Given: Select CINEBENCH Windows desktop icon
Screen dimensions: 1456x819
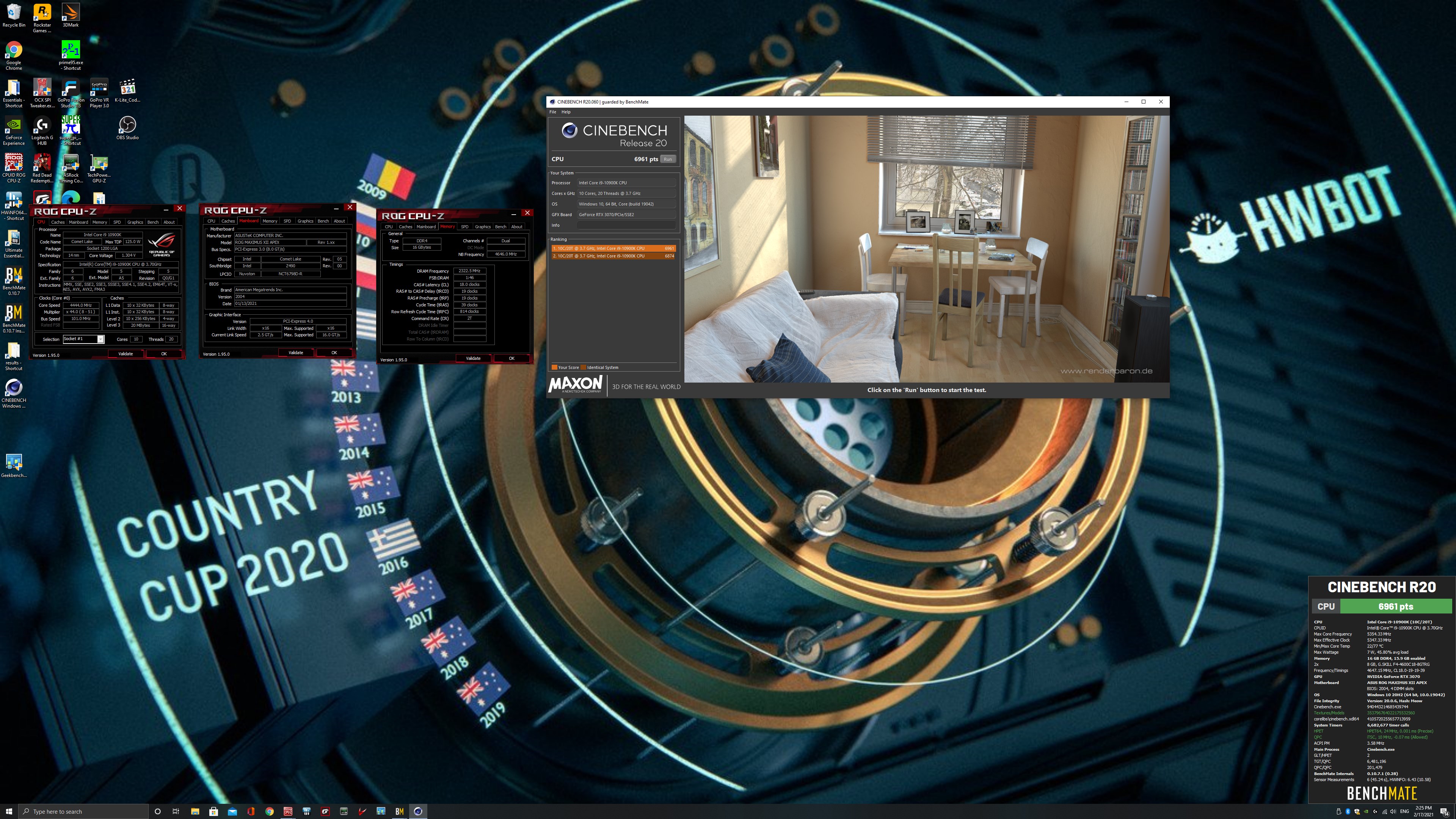Looking at the screenshot, I should pos(14,394).
